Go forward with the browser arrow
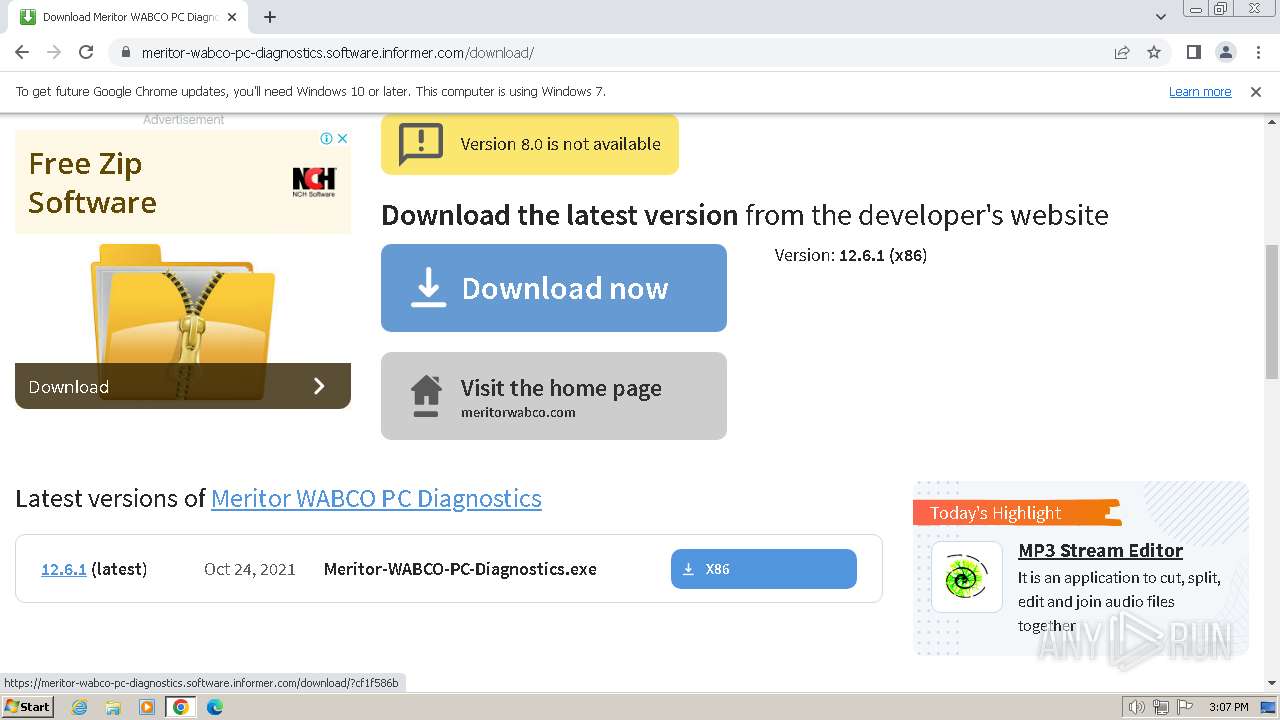This screenshot has width=1280, height=720. click(54, 52)
